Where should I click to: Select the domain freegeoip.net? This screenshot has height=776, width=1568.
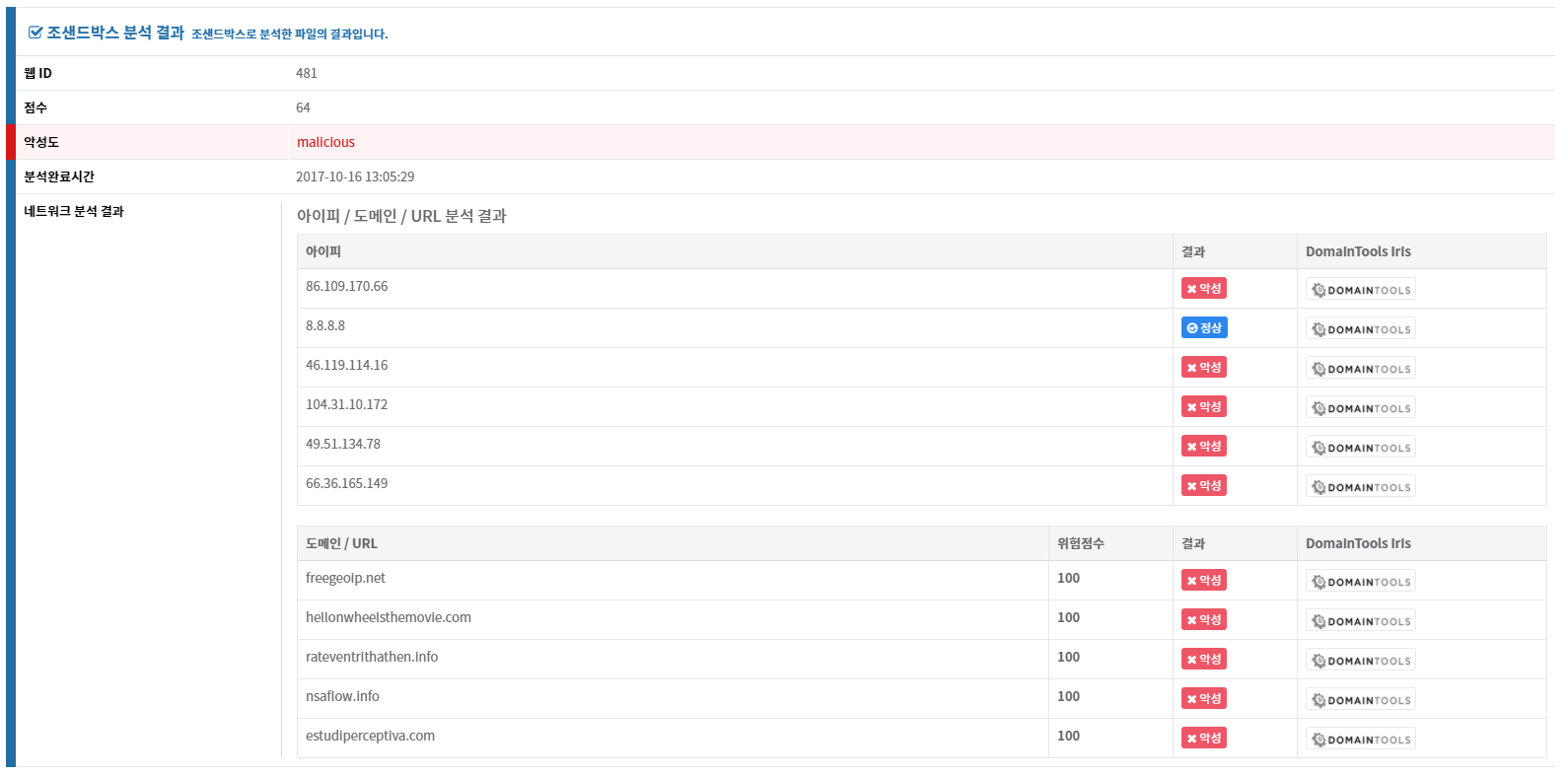point(345,578)
